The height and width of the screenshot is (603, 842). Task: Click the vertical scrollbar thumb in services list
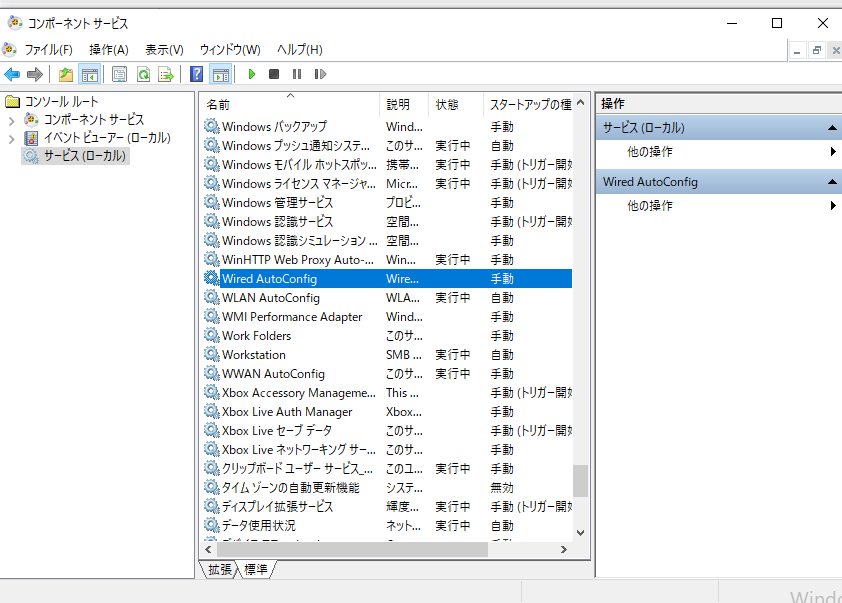(x=580, y=481)
